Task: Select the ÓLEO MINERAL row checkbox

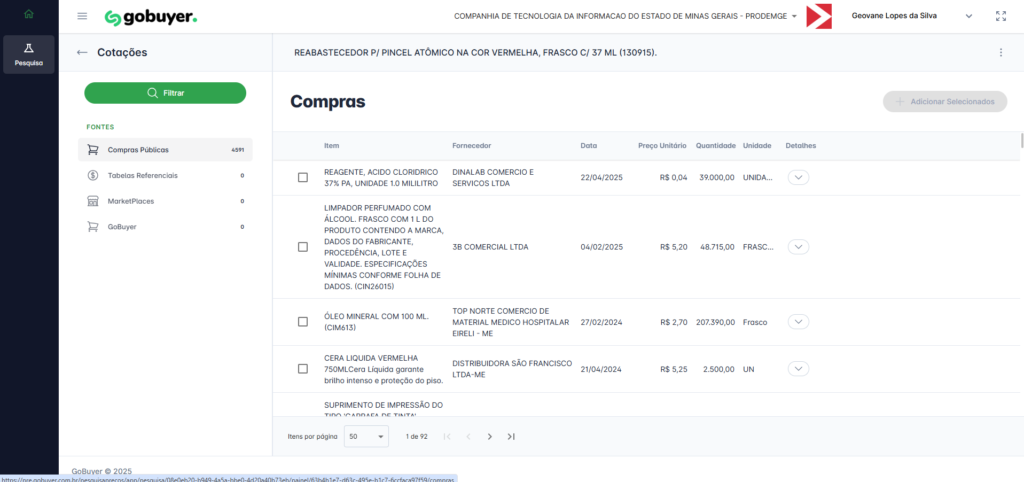Action: (x=303, y=322)
